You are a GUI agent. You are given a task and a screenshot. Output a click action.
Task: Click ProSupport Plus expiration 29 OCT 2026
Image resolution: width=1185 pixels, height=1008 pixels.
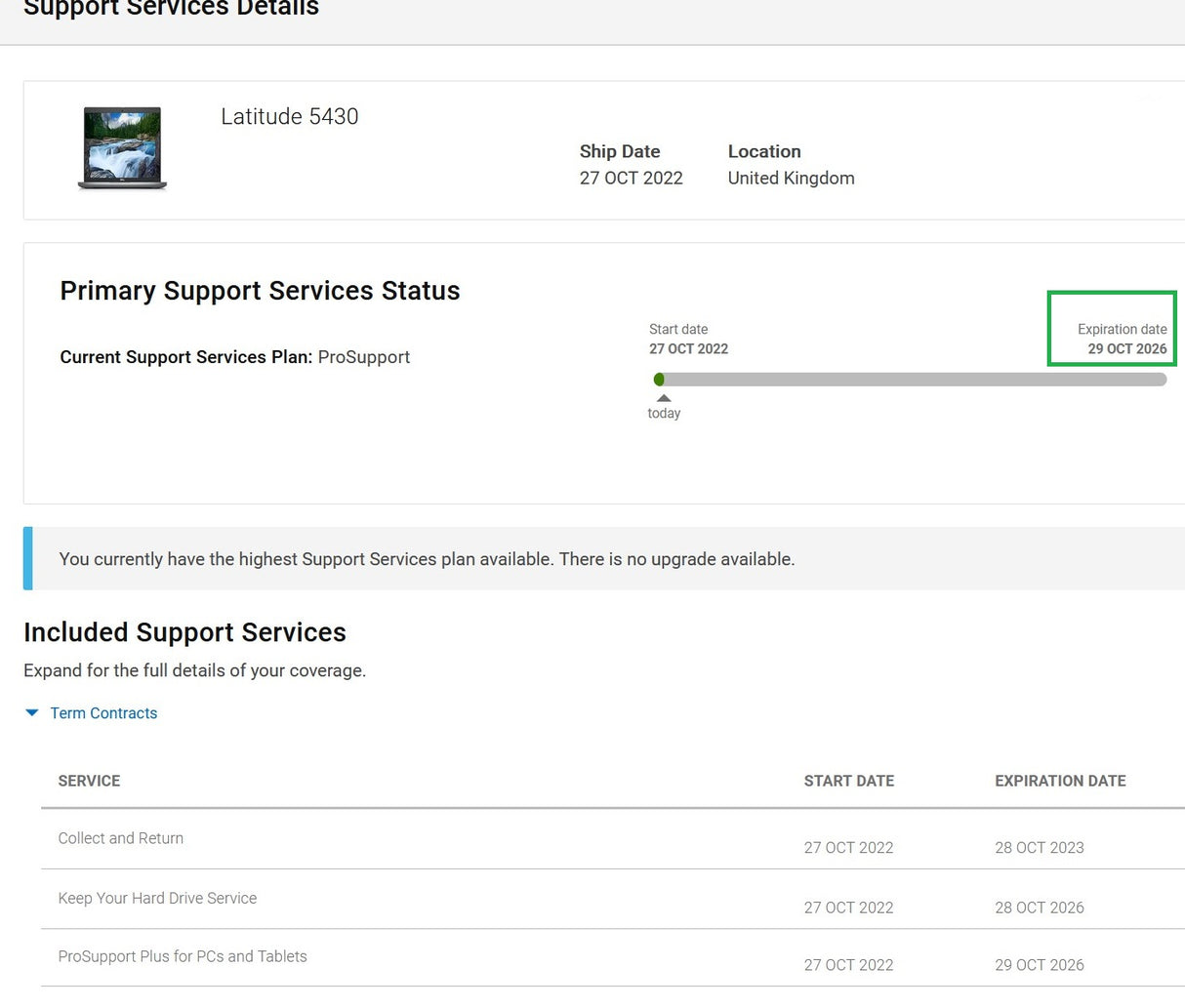[1040, 965]
